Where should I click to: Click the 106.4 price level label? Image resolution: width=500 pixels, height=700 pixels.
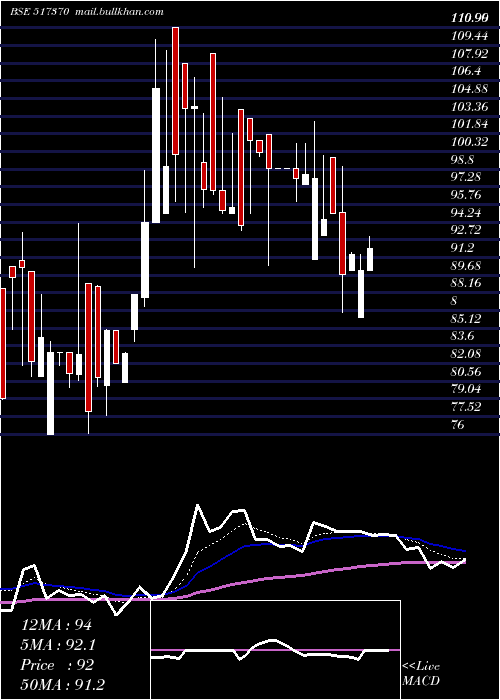point(466,71)
